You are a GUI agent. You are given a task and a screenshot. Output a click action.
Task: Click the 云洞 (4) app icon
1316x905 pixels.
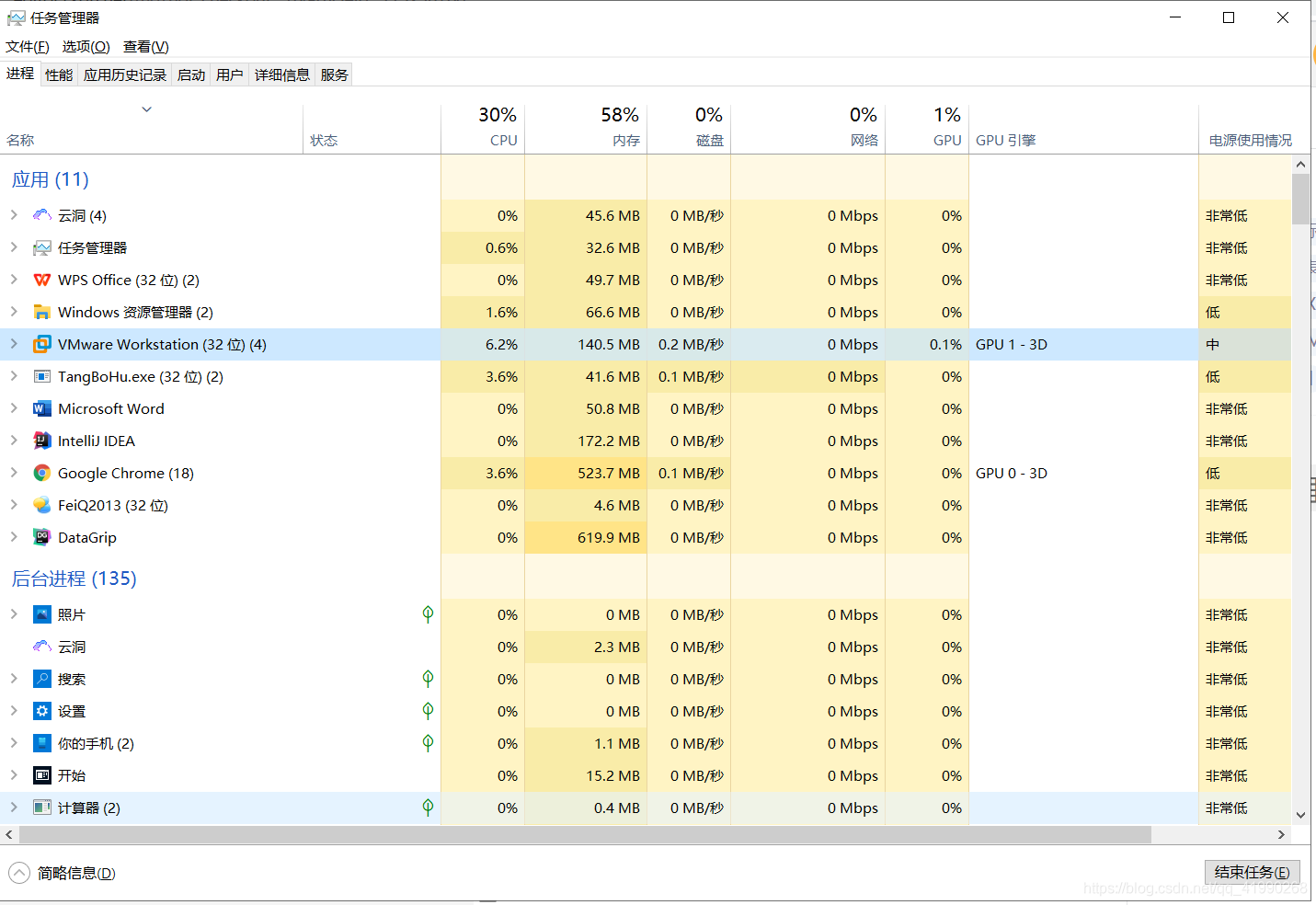pos(41,215)
